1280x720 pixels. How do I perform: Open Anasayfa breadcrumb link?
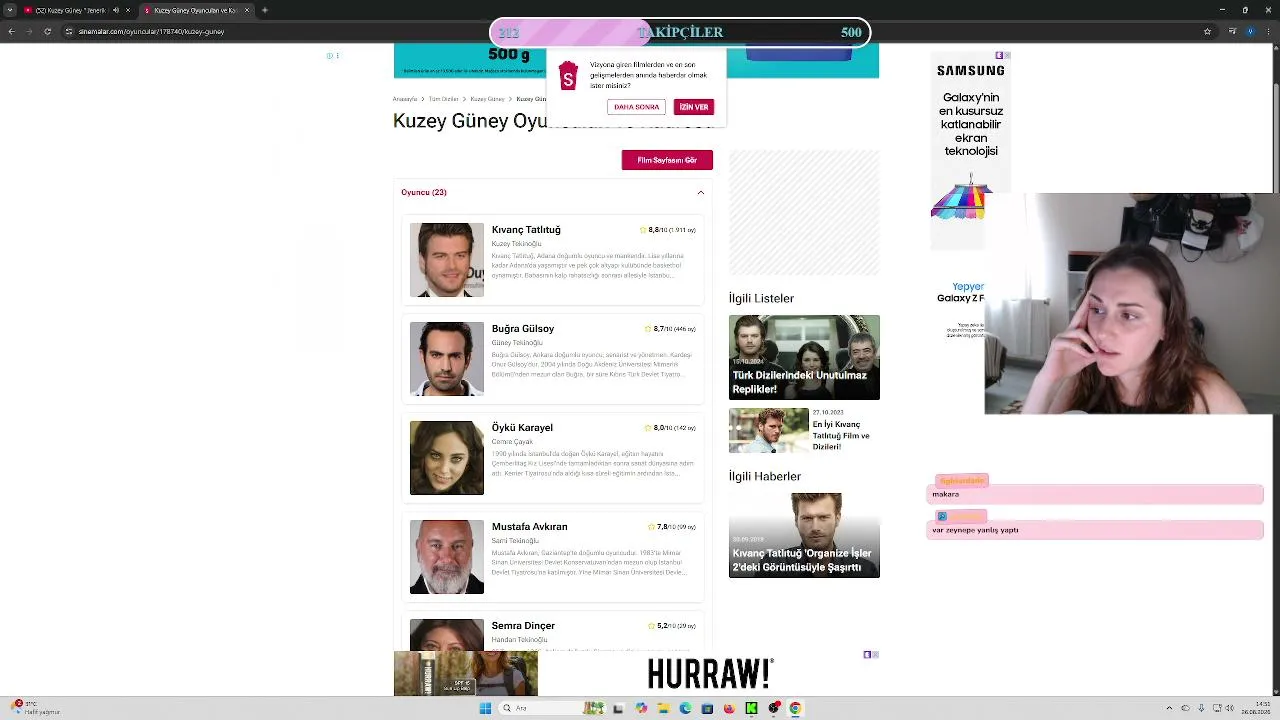pyautogui.click(x=405, y=99)
